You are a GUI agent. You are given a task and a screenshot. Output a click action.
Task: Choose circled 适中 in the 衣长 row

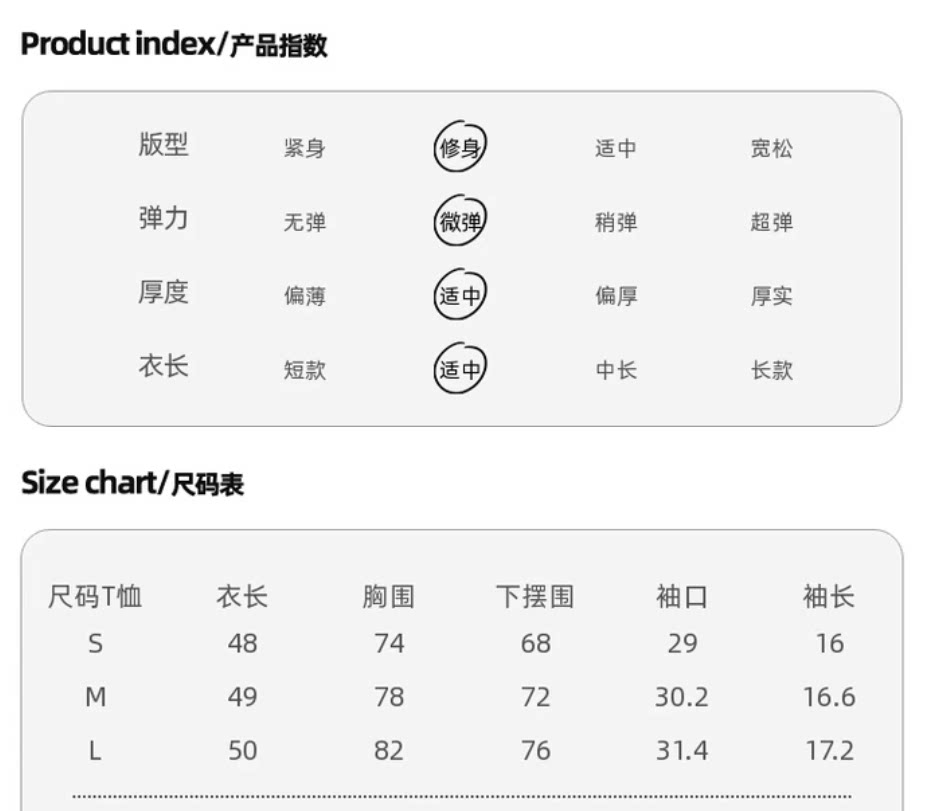[x=460, y=370]
